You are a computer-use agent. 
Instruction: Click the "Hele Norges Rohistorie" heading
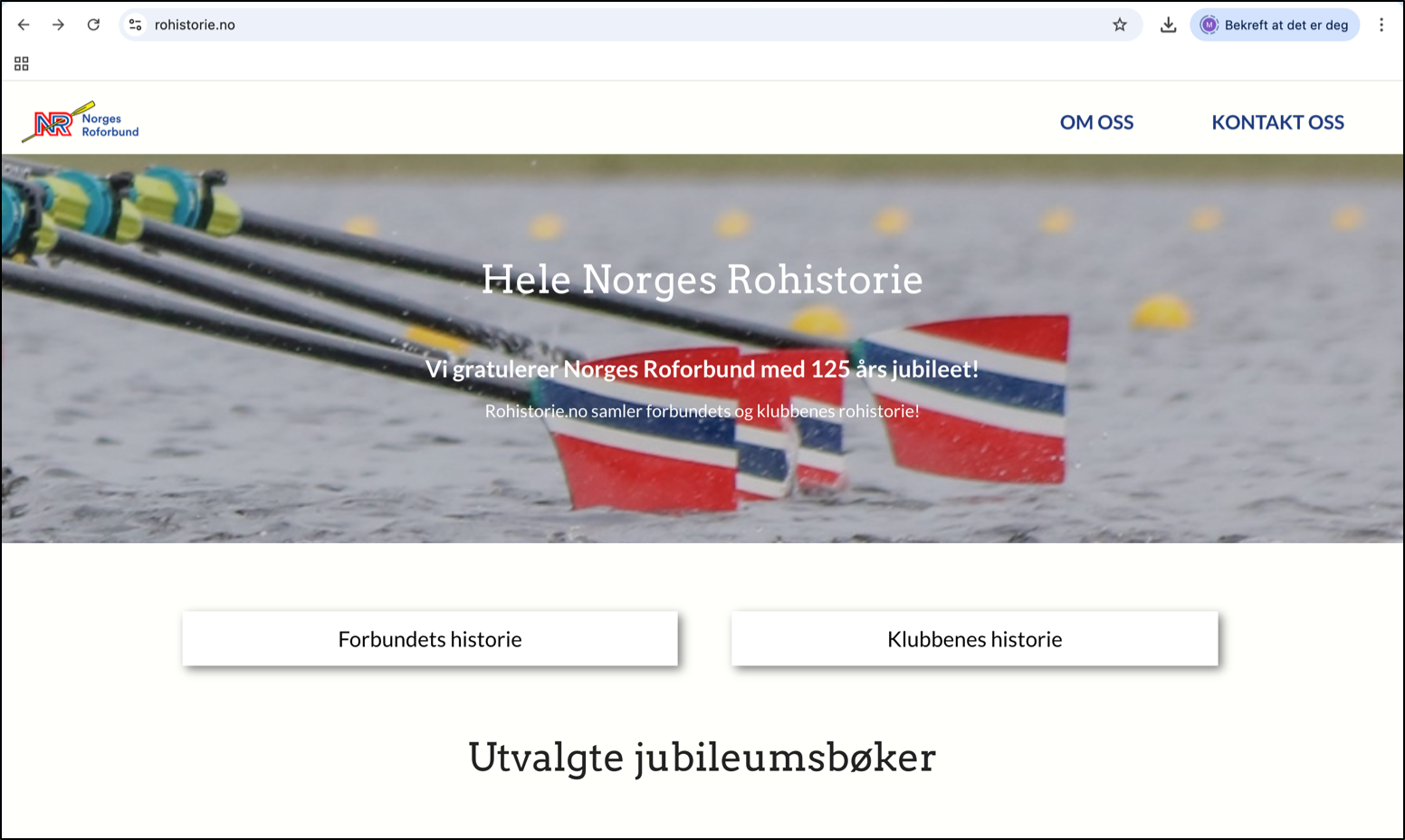[702, 280]
